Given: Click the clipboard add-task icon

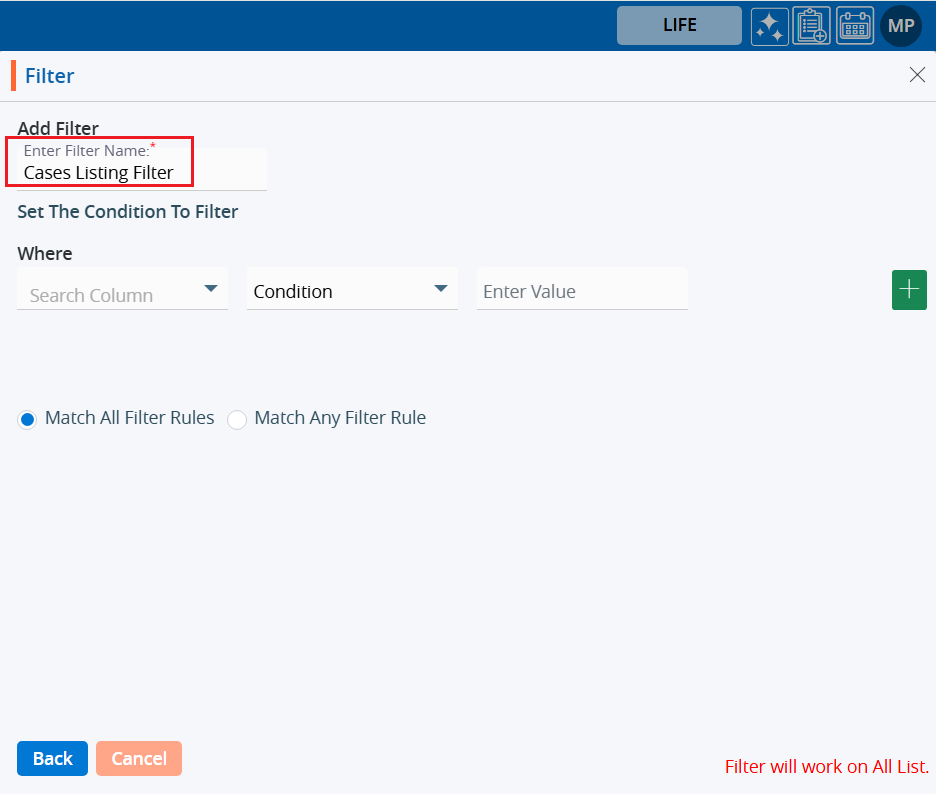Looking at the screenshot, I should tap(811, 26).
